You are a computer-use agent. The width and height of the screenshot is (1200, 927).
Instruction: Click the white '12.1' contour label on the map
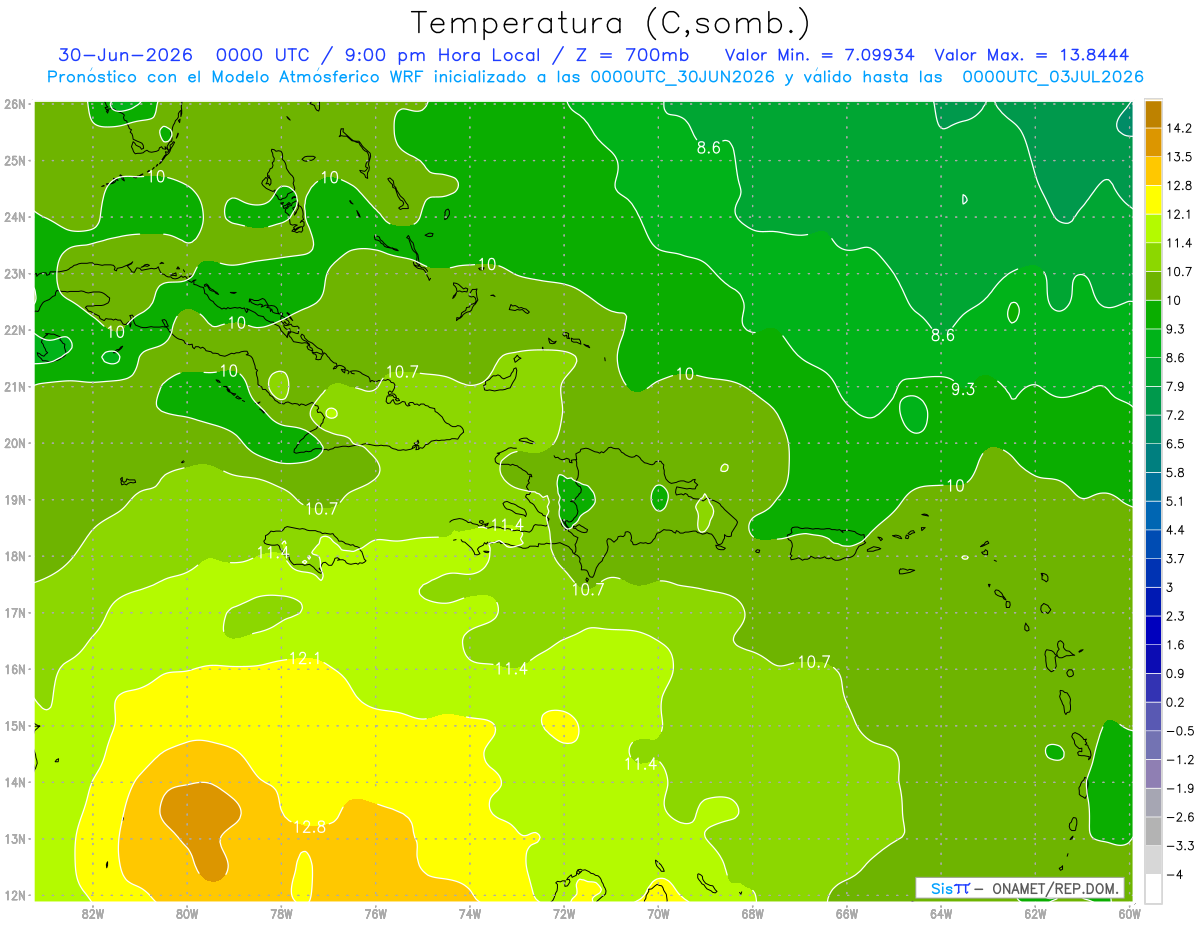tap(305, 658)
